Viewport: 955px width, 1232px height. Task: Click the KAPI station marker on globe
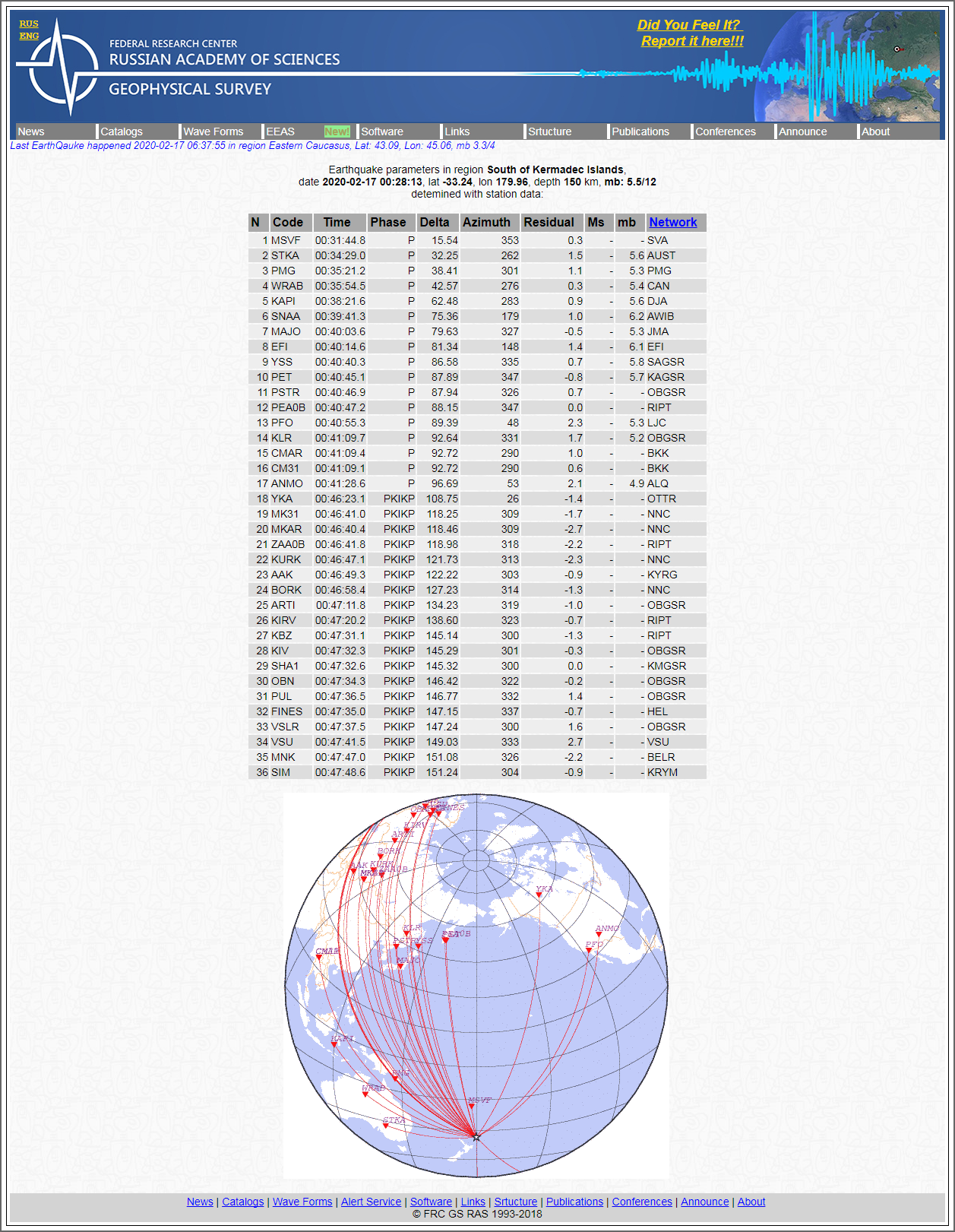point(334,1045)
